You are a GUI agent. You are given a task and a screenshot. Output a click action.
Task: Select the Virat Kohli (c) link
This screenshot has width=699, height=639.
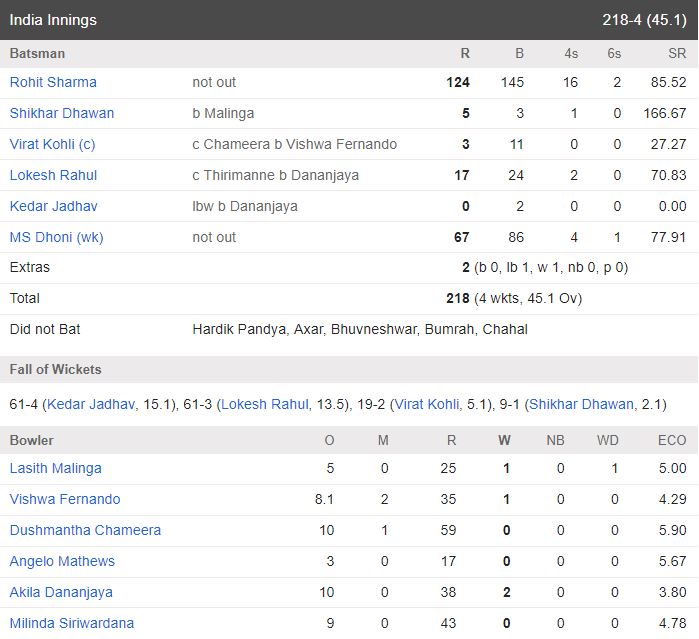click(53, 144)
